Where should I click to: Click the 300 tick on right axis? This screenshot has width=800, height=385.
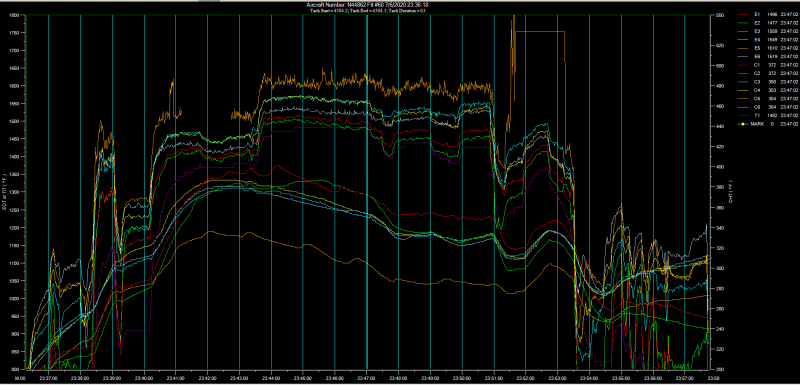tap(720, 268)
